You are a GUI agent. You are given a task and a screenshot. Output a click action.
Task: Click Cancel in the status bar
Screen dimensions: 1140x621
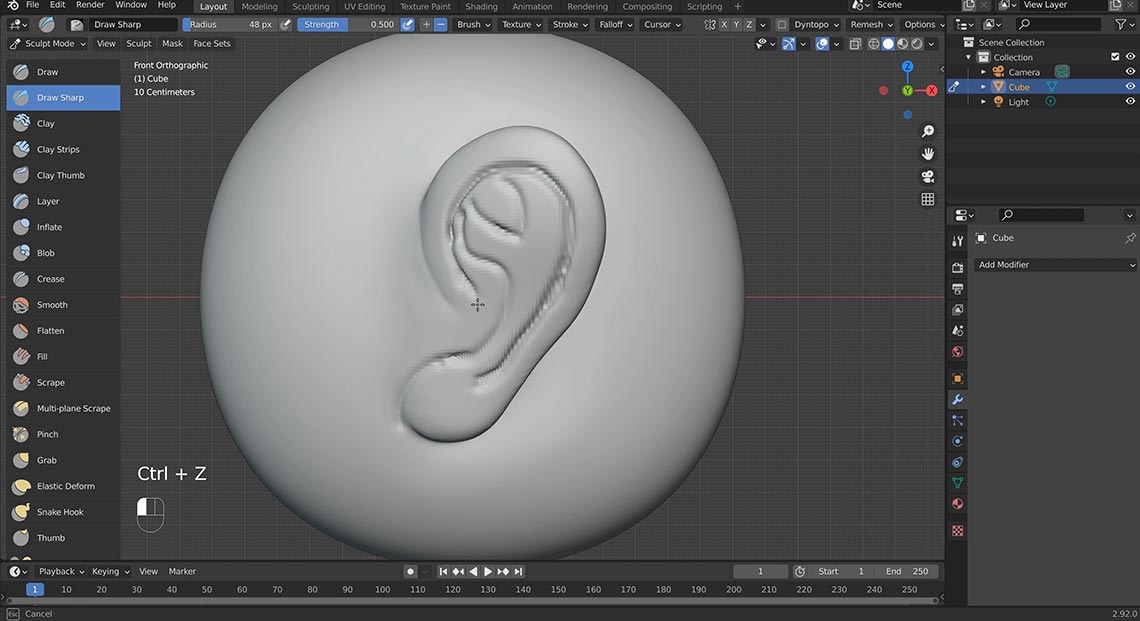(x=37, y=613)
